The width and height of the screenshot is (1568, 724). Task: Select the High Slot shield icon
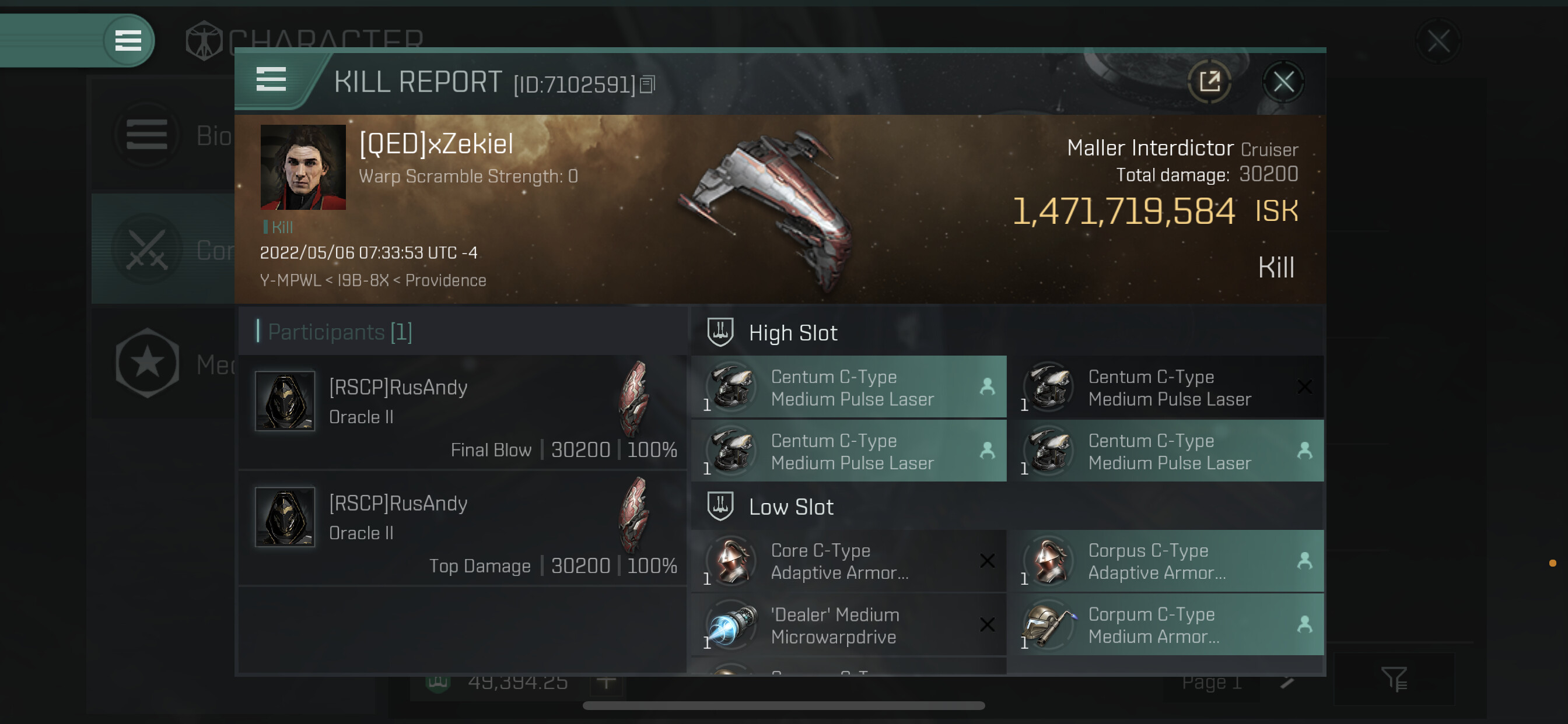720,332
